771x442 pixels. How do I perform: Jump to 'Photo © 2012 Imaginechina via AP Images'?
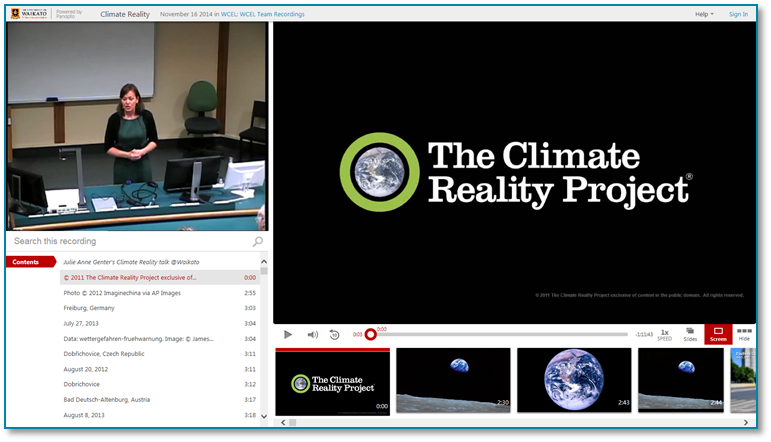(160, 293)
